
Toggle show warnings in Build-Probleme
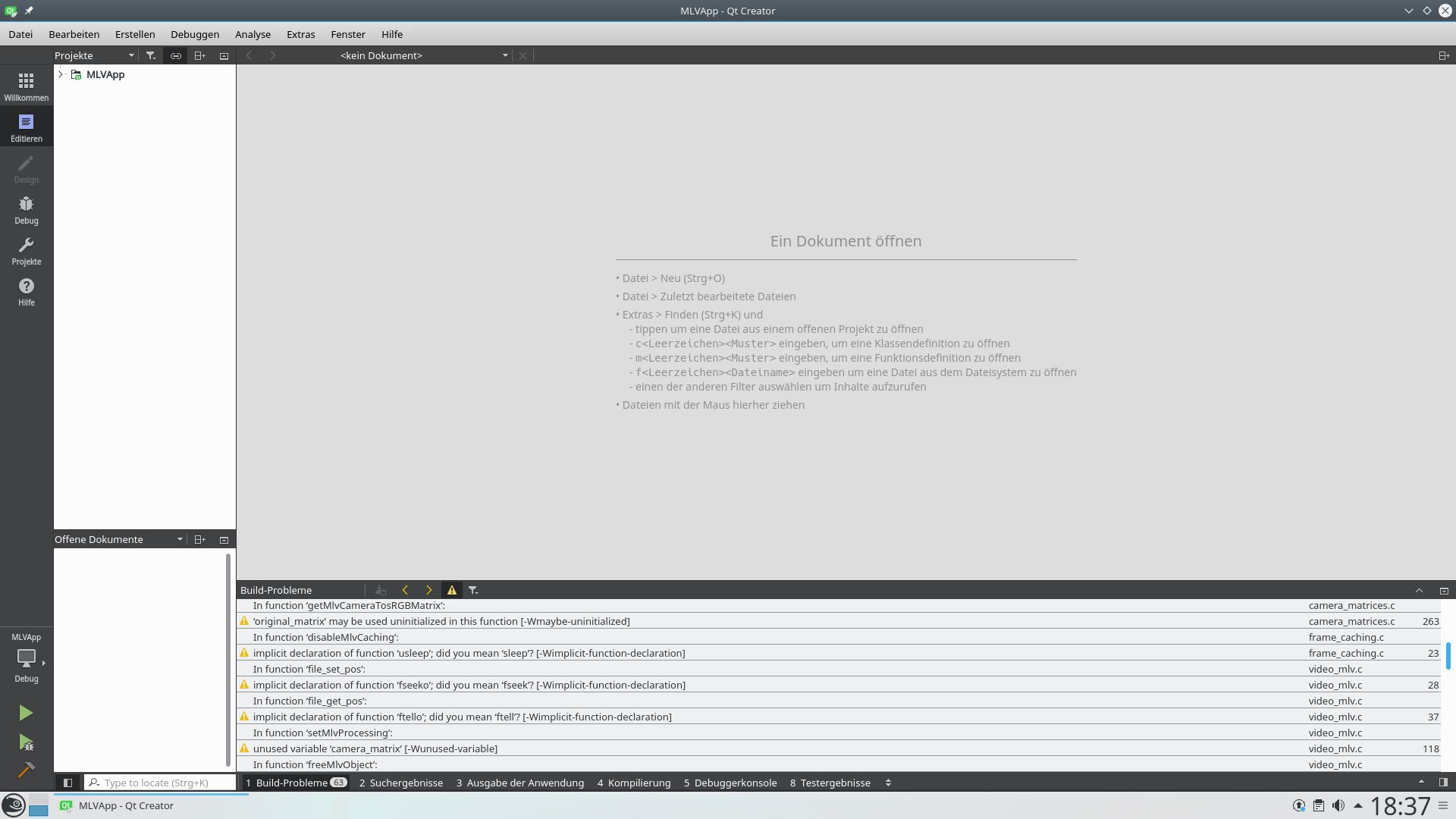(451, 590)
